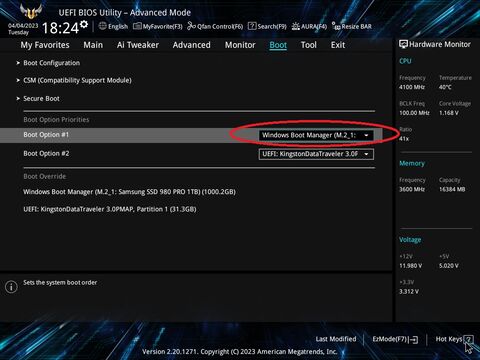Viewport: 480px width, 360px height.
Task: Click the English language option
Action: (x=118, y=26)
